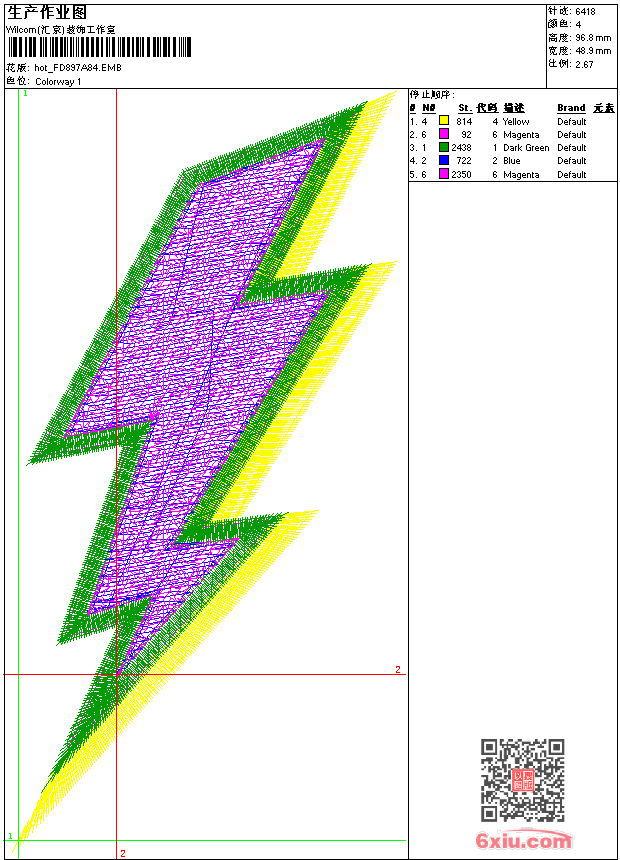Click 'Magenta' in stop row 5
The height and width of the screenshot is (860, 620).
tap(521, 174)
